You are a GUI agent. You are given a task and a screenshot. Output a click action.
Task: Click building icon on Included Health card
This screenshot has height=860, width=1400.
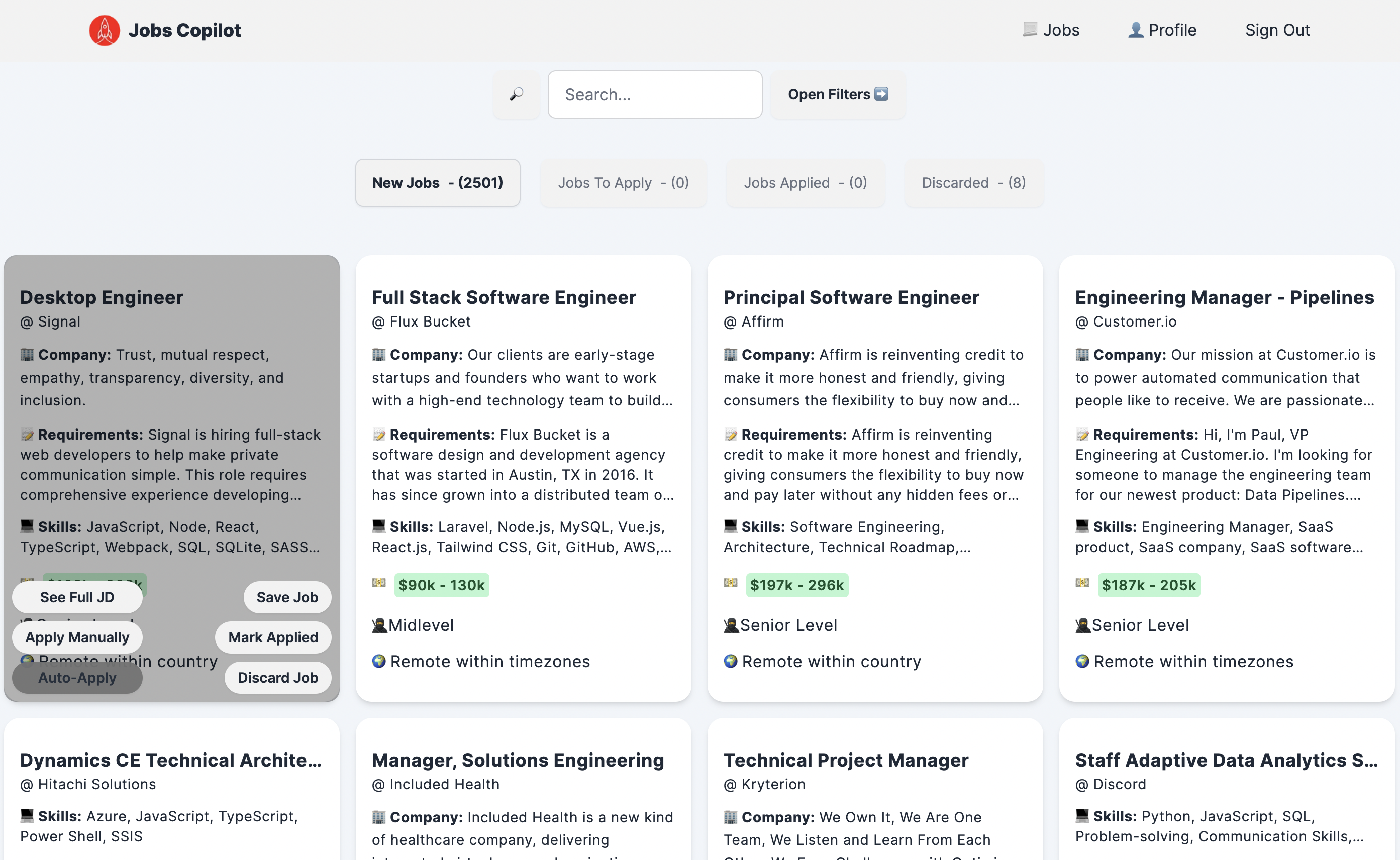click(379, 817)
